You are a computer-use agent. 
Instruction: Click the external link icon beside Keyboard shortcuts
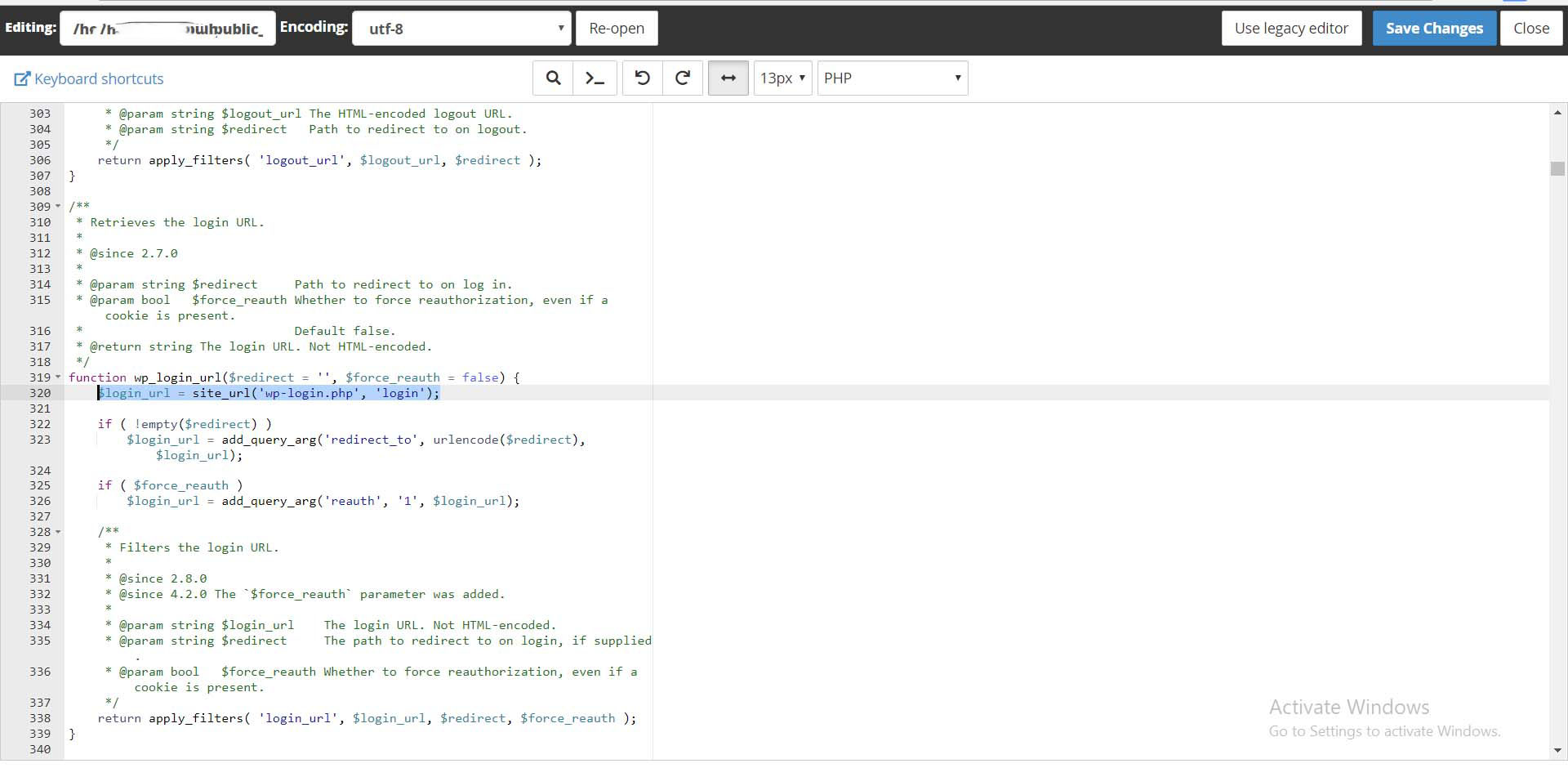22,79
